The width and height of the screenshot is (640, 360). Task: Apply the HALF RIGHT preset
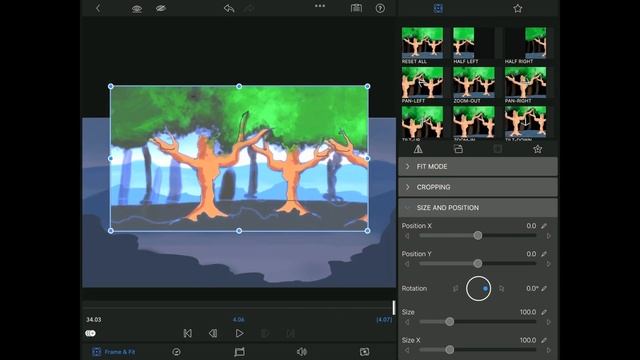click(x=525, y=45)
